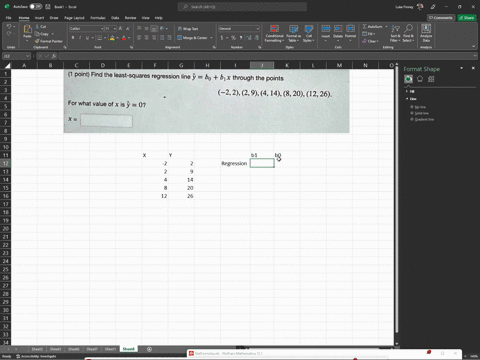Open the AutoSum dropdown arrow
Image resolution: width=480 pixels, height=360 pixels.
pos(386,27)
